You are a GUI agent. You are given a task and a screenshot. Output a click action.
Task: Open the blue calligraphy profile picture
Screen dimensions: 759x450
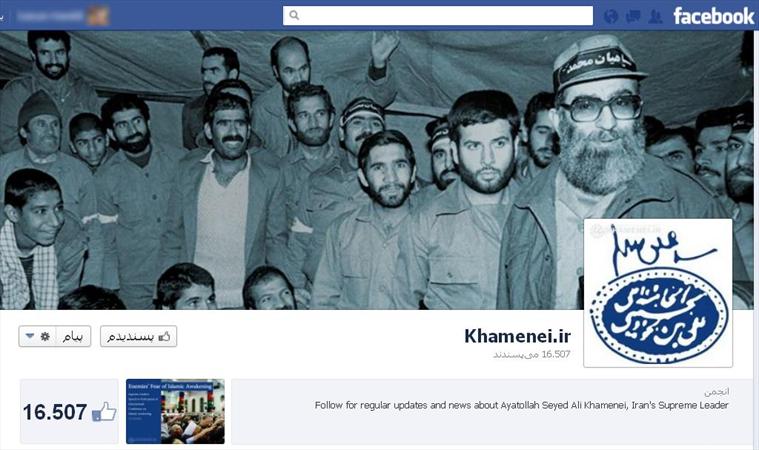[x=658, y=293]
